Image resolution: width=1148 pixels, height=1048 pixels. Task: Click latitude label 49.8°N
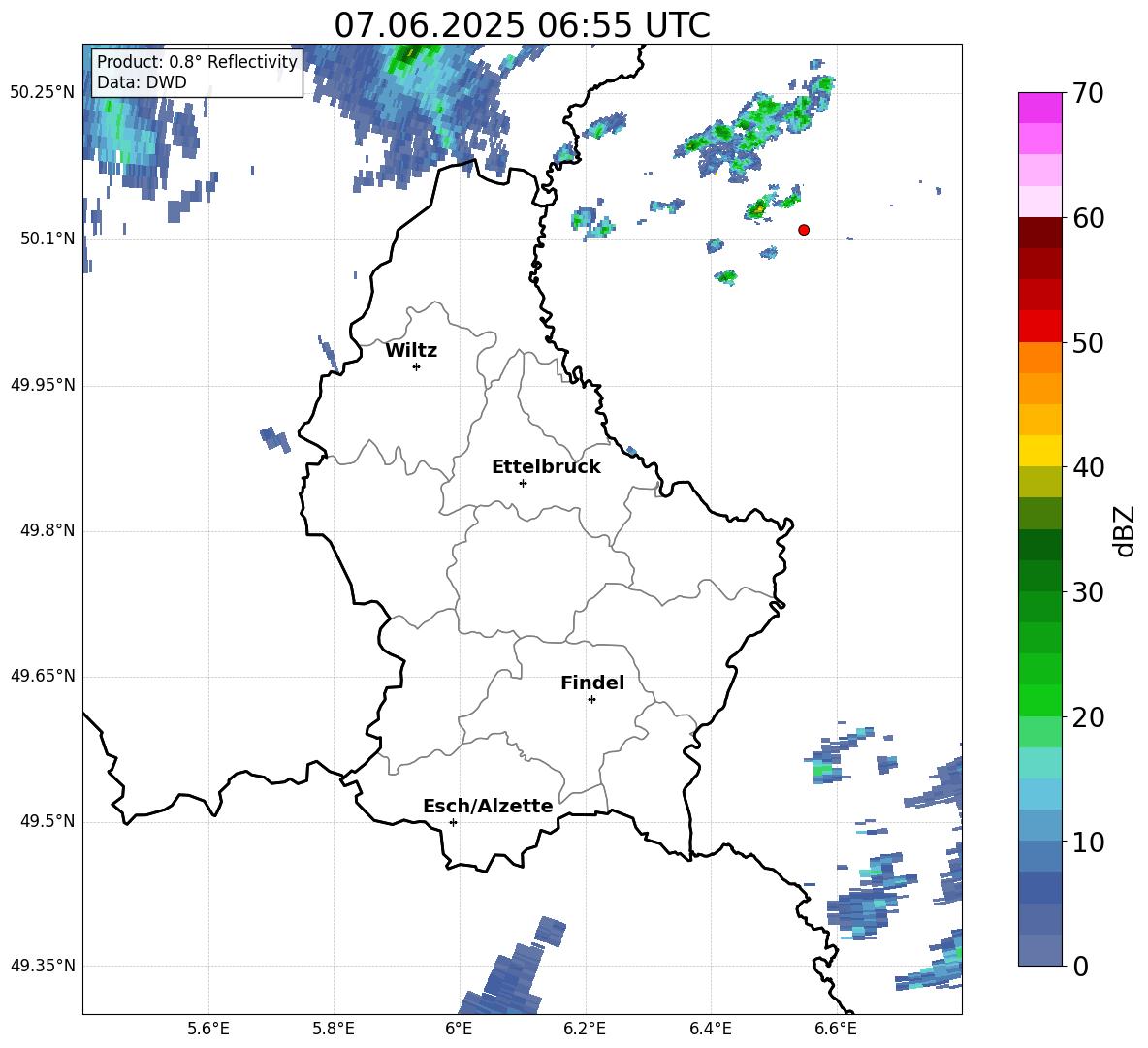(48, 530)
